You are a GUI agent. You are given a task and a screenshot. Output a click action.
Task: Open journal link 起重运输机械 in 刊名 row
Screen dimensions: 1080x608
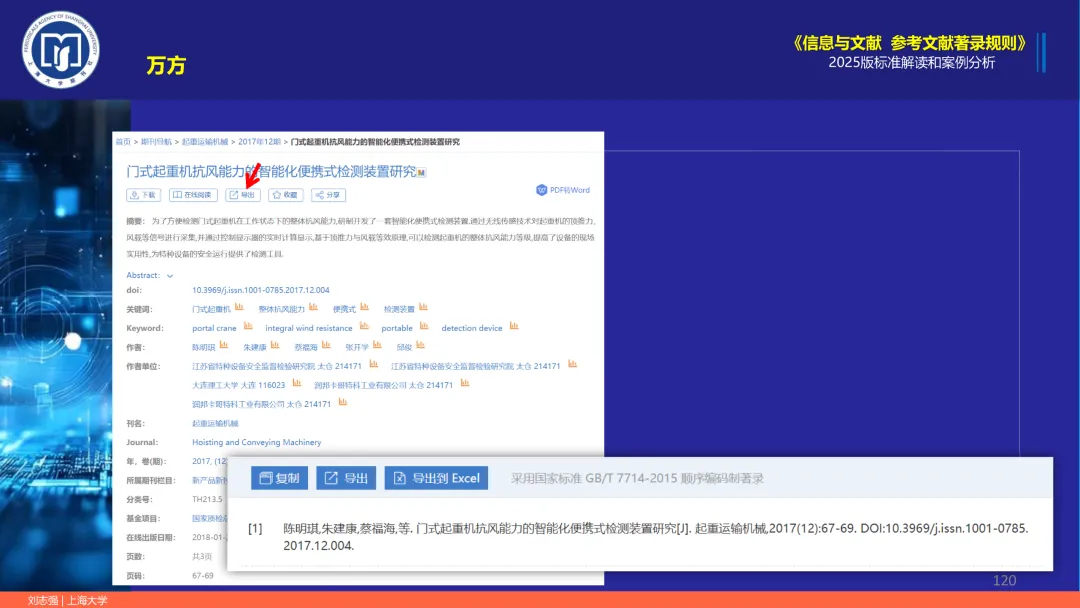click(215, 423)
